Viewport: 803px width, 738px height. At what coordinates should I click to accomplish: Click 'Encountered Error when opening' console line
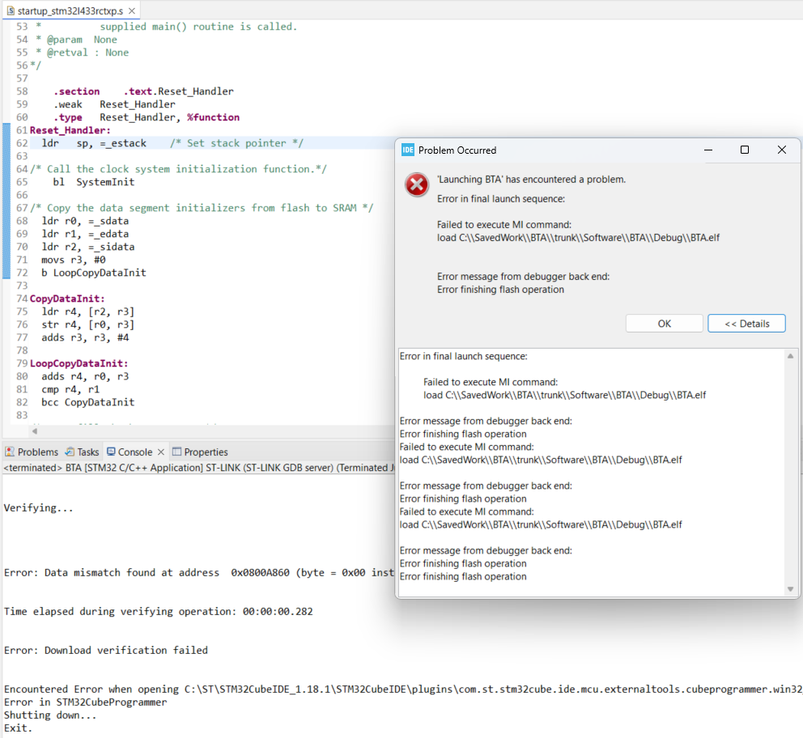403,689
